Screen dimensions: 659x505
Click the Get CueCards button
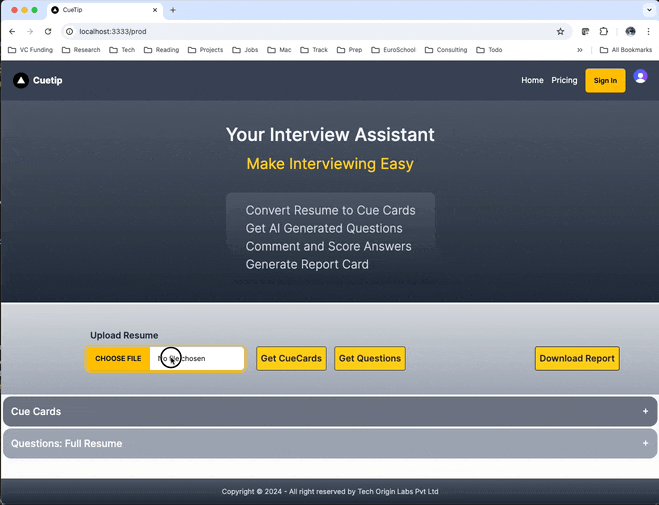pyautogui.click(x=291, y=358)
